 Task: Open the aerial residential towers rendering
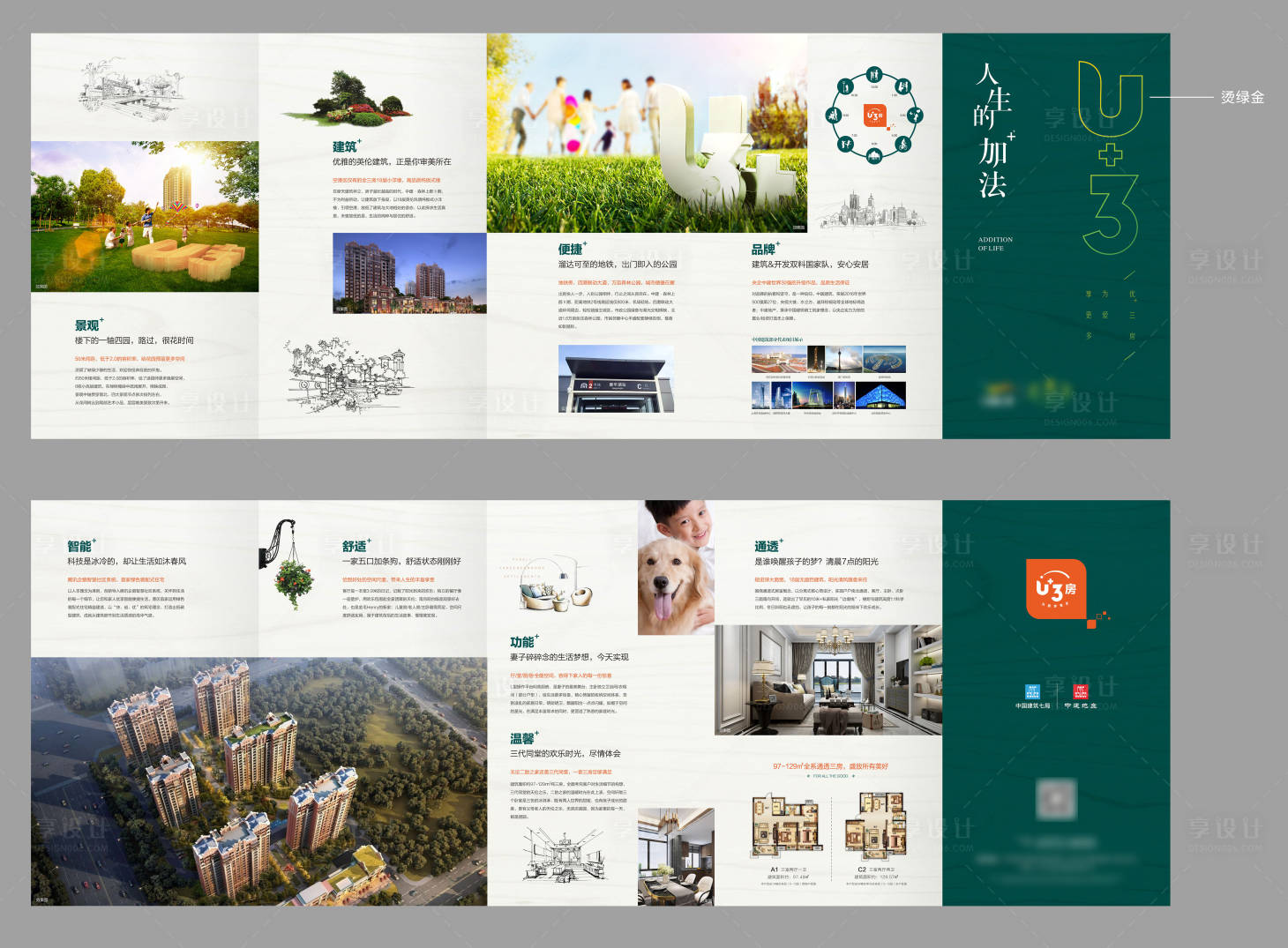tap(258, 780)
